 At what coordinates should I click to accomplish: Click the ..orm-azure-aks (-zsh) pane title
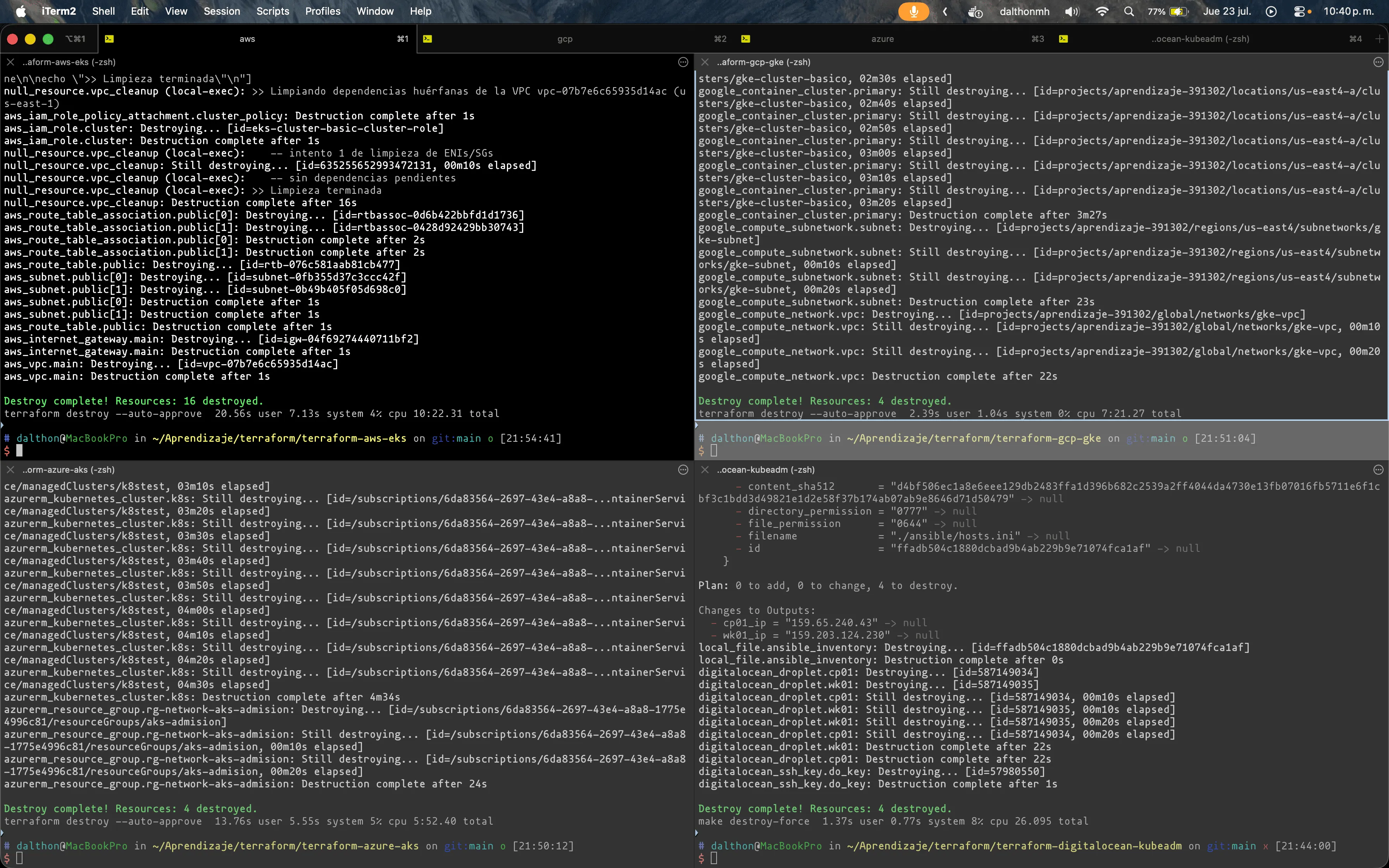click(68, 470)
